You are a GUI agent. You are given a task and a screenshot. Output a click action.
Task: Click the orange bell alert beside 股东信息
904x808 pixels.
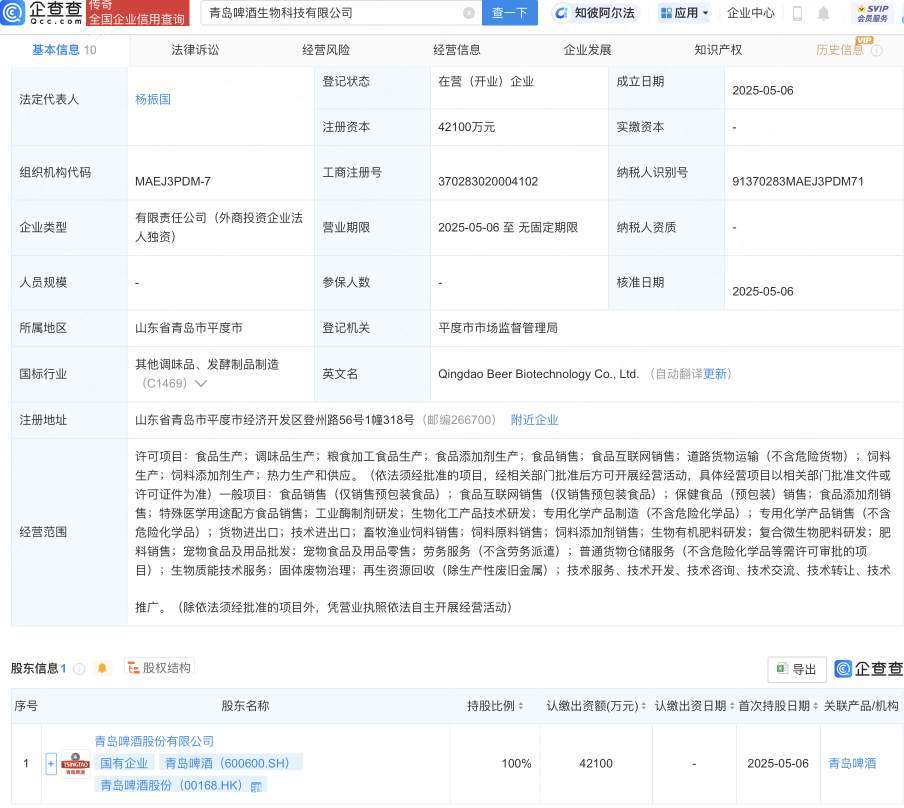click(x=102, y=668)
